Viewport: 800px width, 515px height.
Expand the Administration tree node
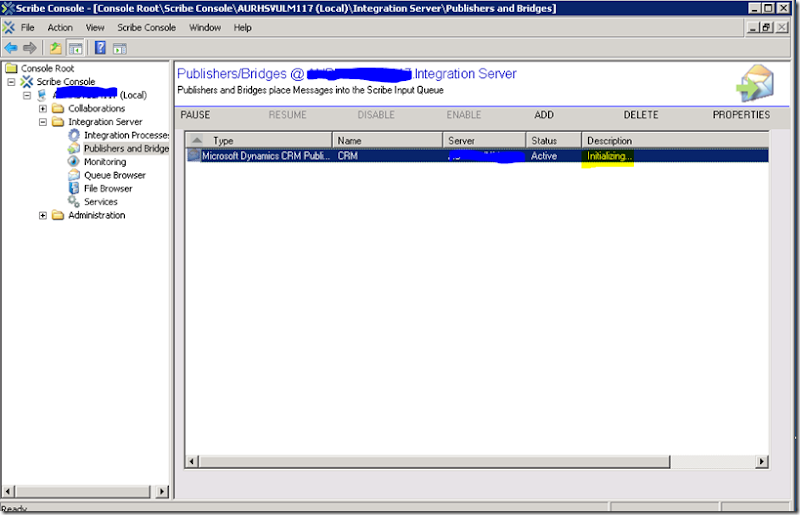[x=43, y=215]
